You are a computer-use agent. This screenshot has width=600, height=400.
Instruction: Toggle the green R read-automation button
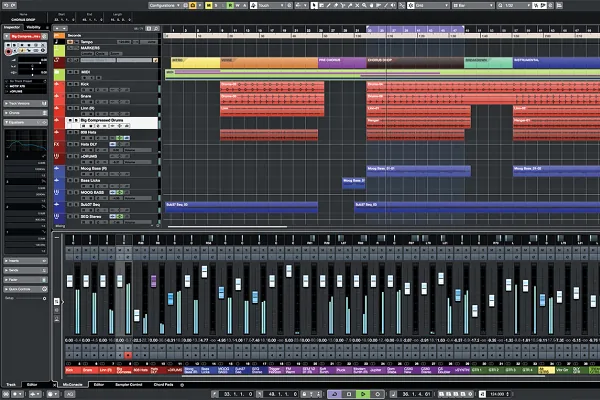coord(230,5)
